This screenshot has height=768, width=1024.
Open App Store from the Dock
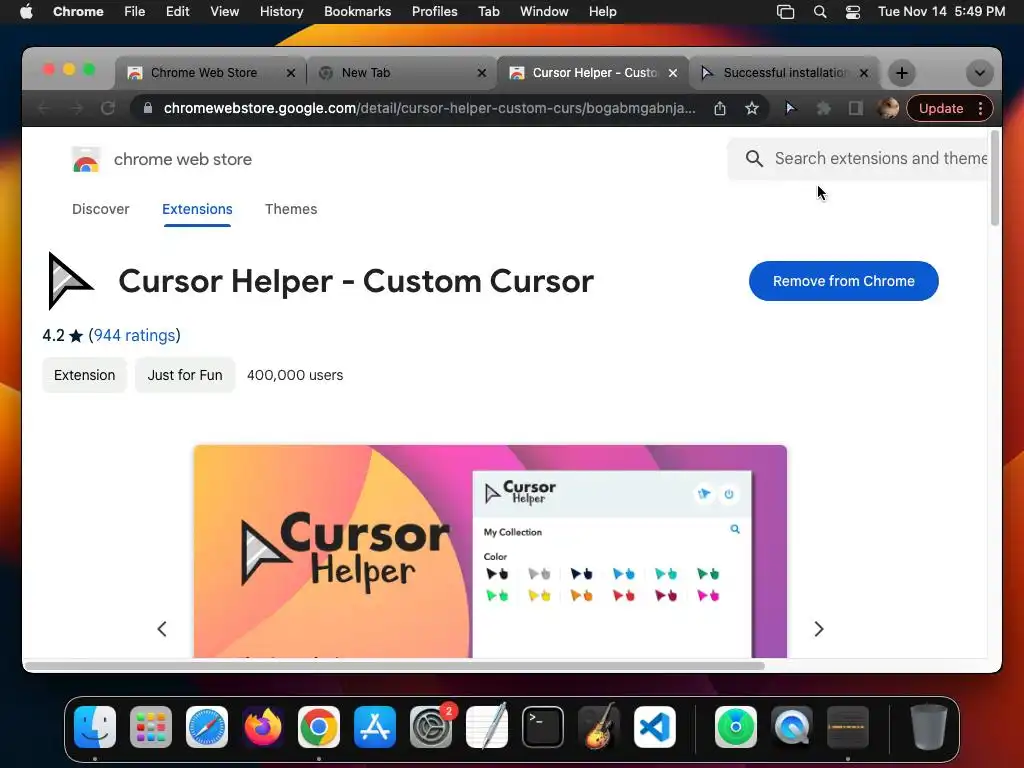(375, 726)
